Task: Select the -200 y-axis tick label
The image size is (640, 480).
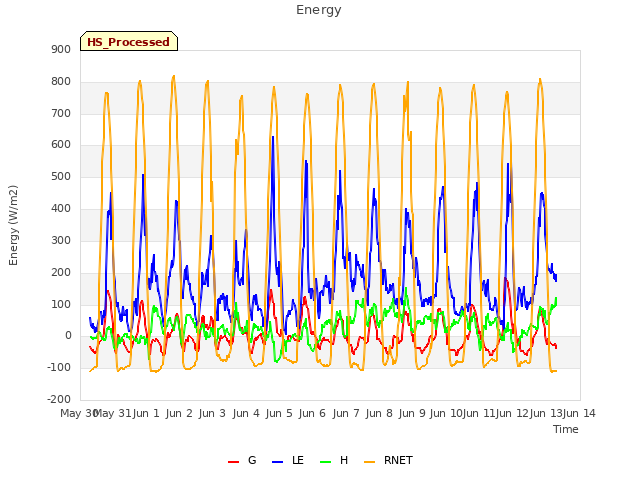Action: (x=59, y=399)
